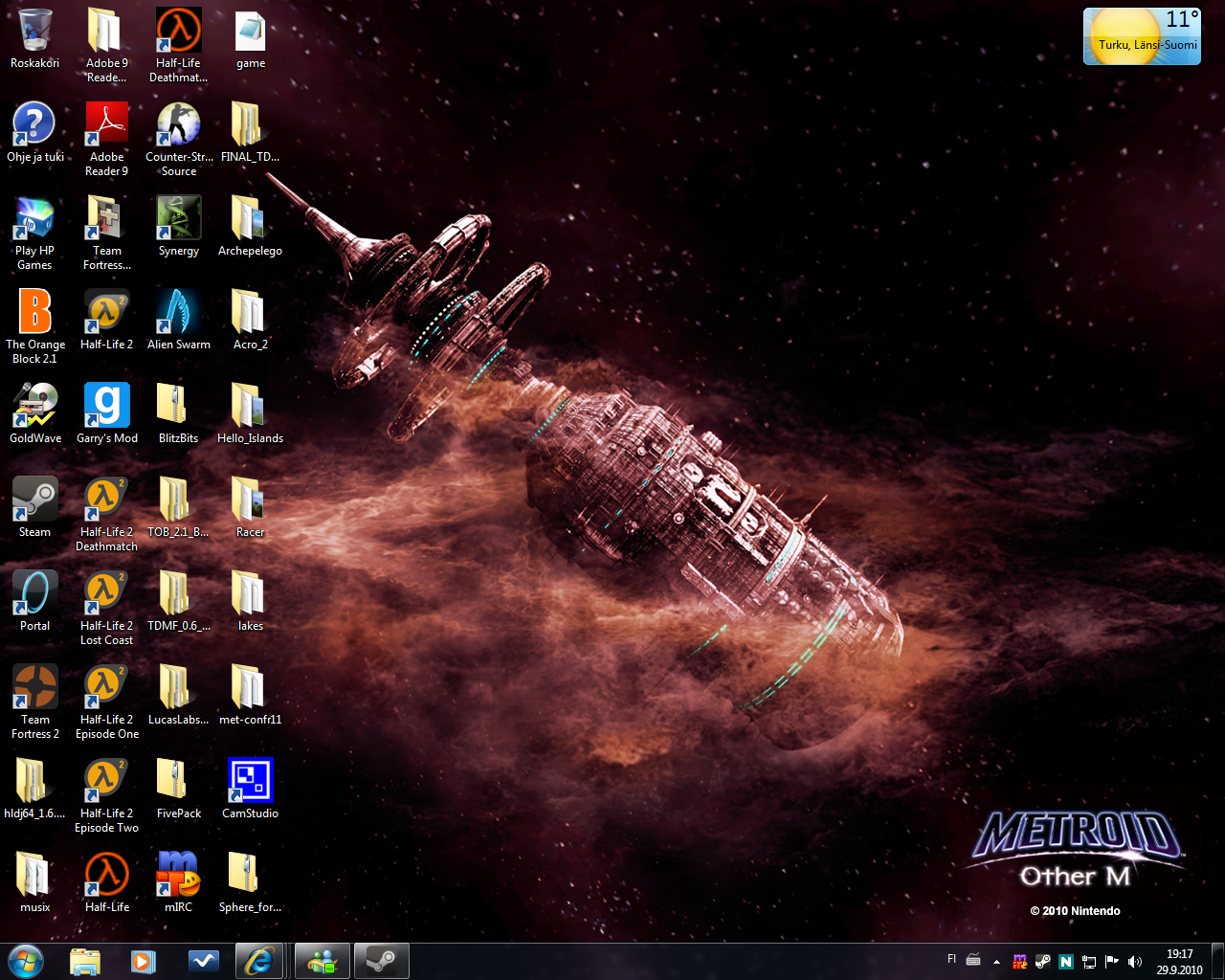The height and width of the screenshot is (980, 1225).
Task: Select the Team Fortress Classic shortcut with cross icon
Action: [106, 234]
